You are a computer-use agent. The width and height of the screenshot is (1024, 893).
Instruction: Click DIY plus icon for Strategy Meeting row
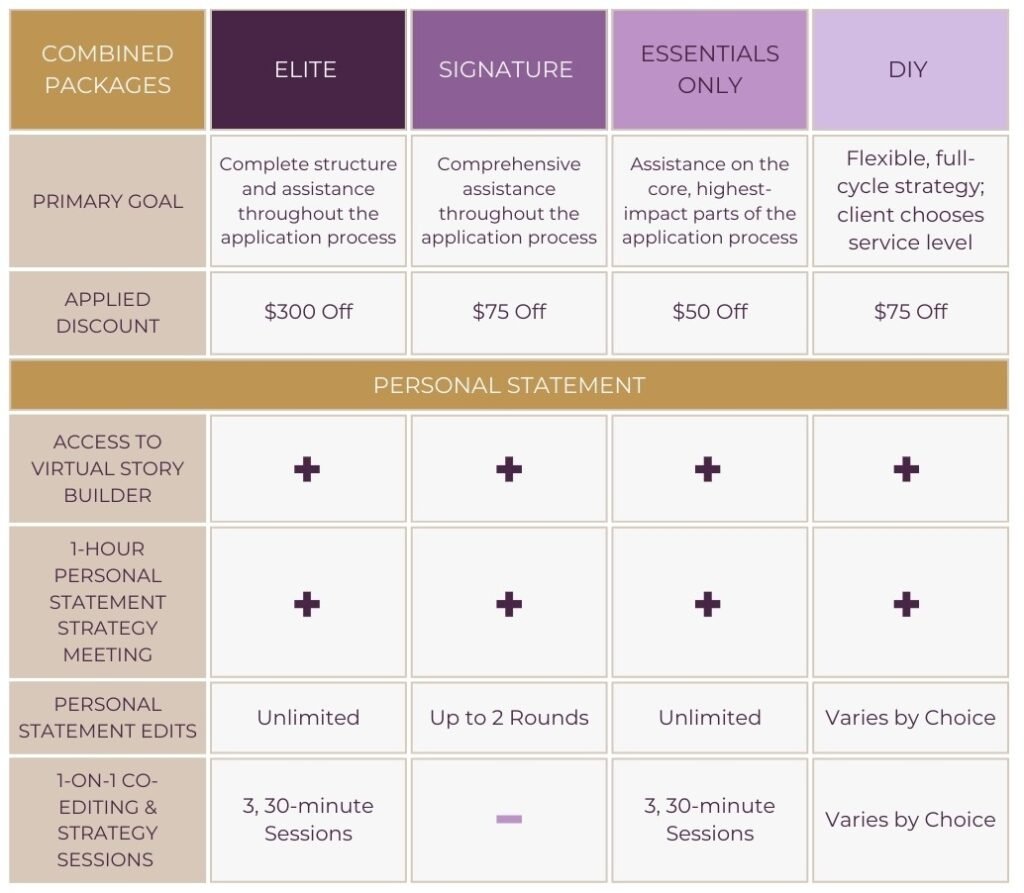point(907,603)
